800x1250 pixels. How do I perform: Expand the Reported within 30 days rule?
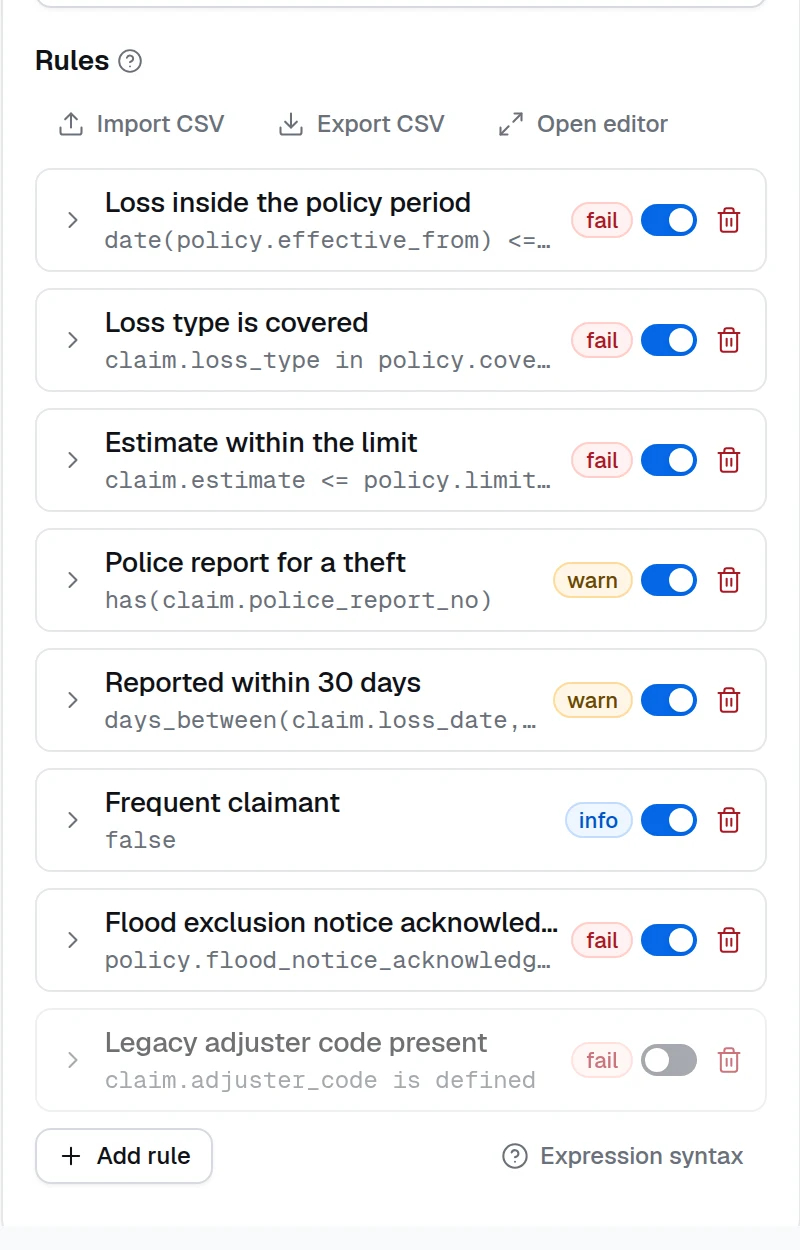72,700
